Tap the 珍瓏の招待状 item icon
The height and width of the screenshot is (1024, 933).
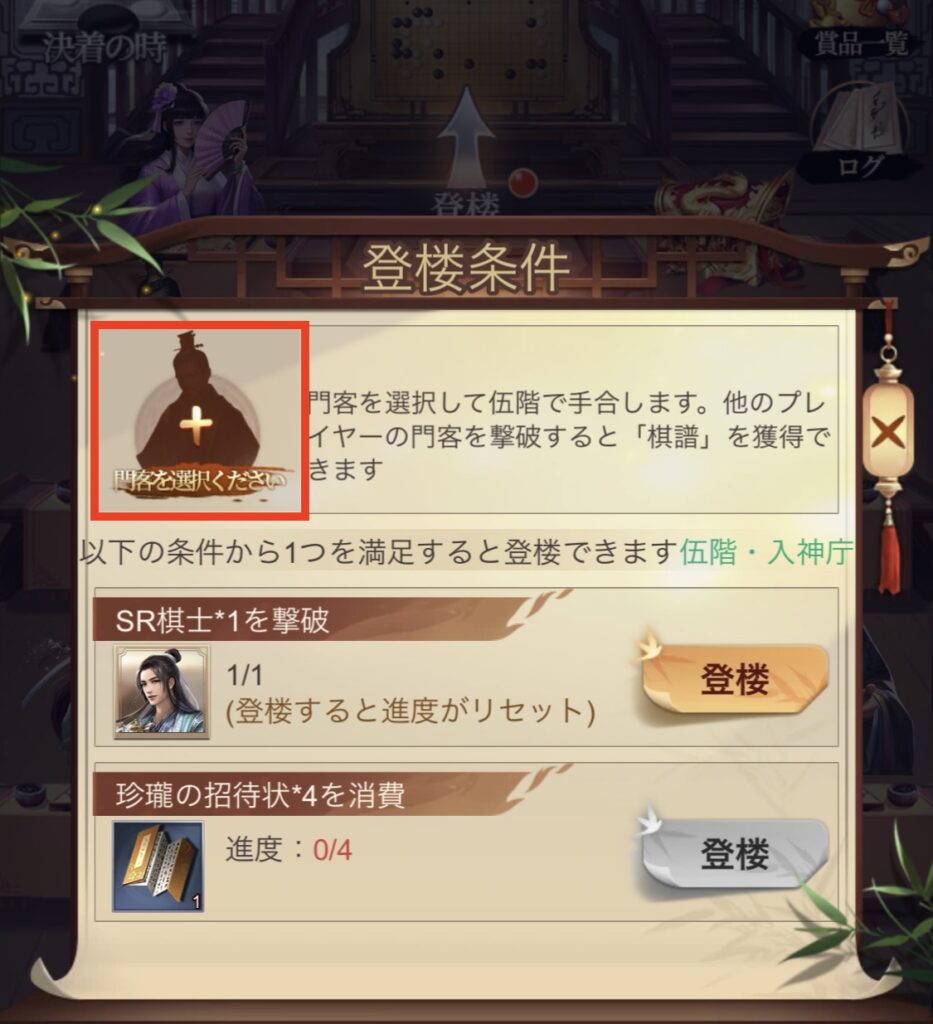coord(159,866)
